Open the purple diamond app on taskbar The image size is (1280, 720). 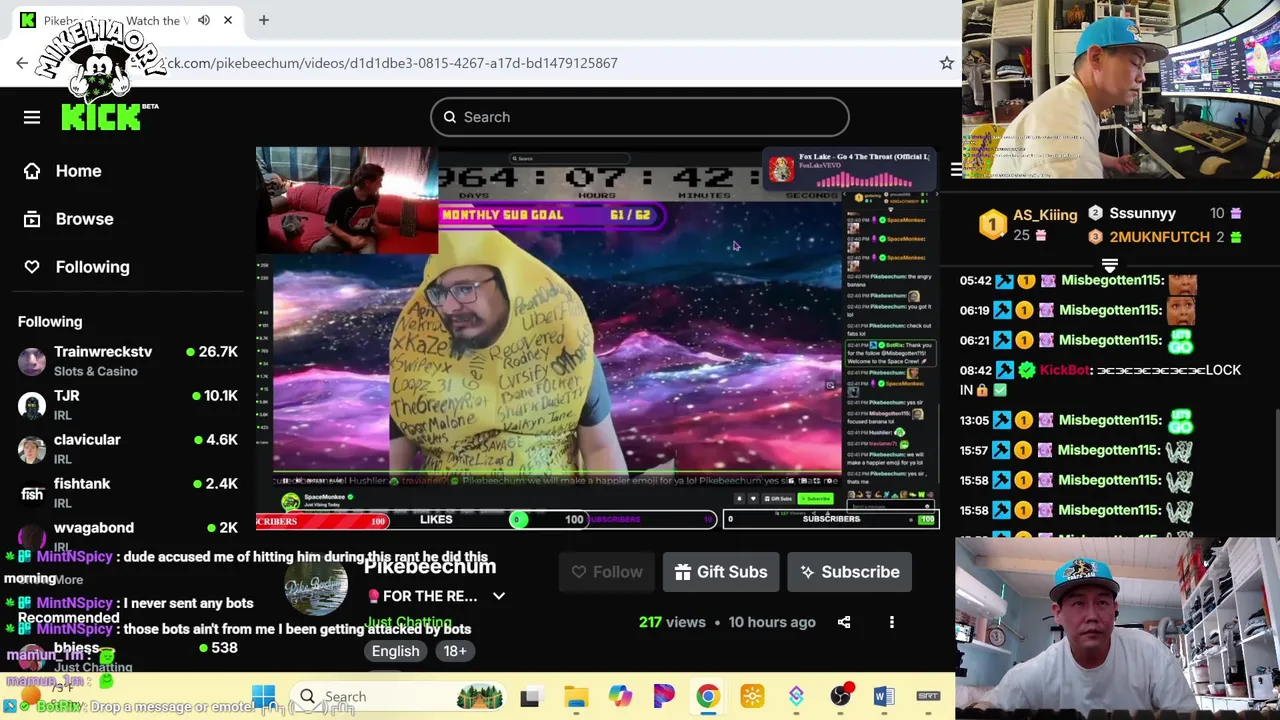pyautogui.click(x=796, y=697)
